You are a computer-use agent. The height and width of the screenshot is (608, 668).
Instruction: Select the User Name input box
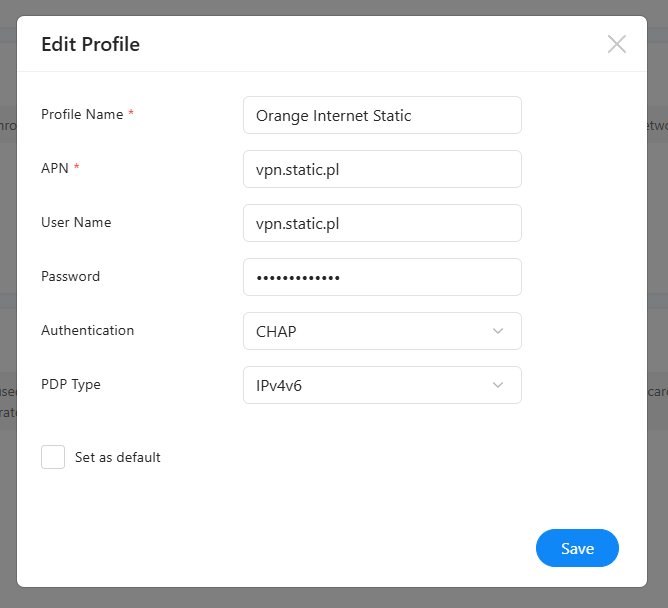(382, 223)
